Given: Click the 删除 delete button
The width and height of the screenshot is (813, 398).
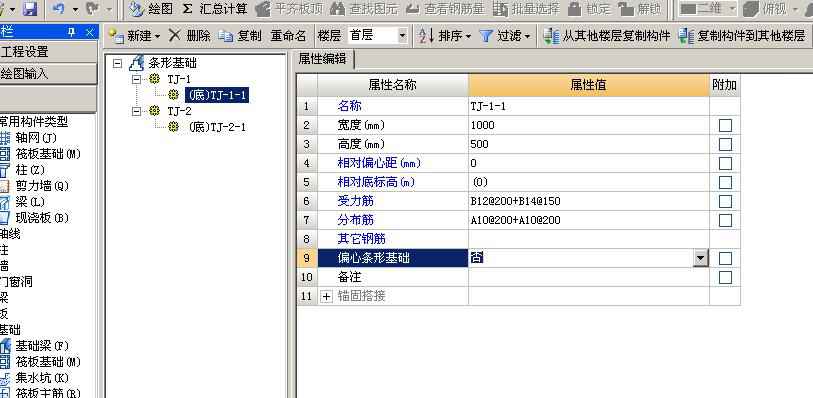Looking at the screenshot, I should tap(190, 36).
